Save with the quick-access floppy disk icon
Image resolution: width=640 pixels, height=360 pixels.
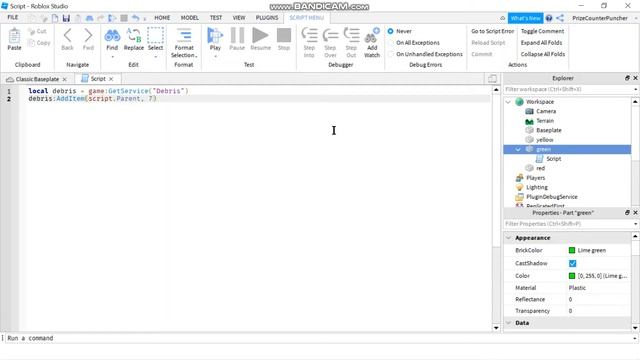[66, 18]
